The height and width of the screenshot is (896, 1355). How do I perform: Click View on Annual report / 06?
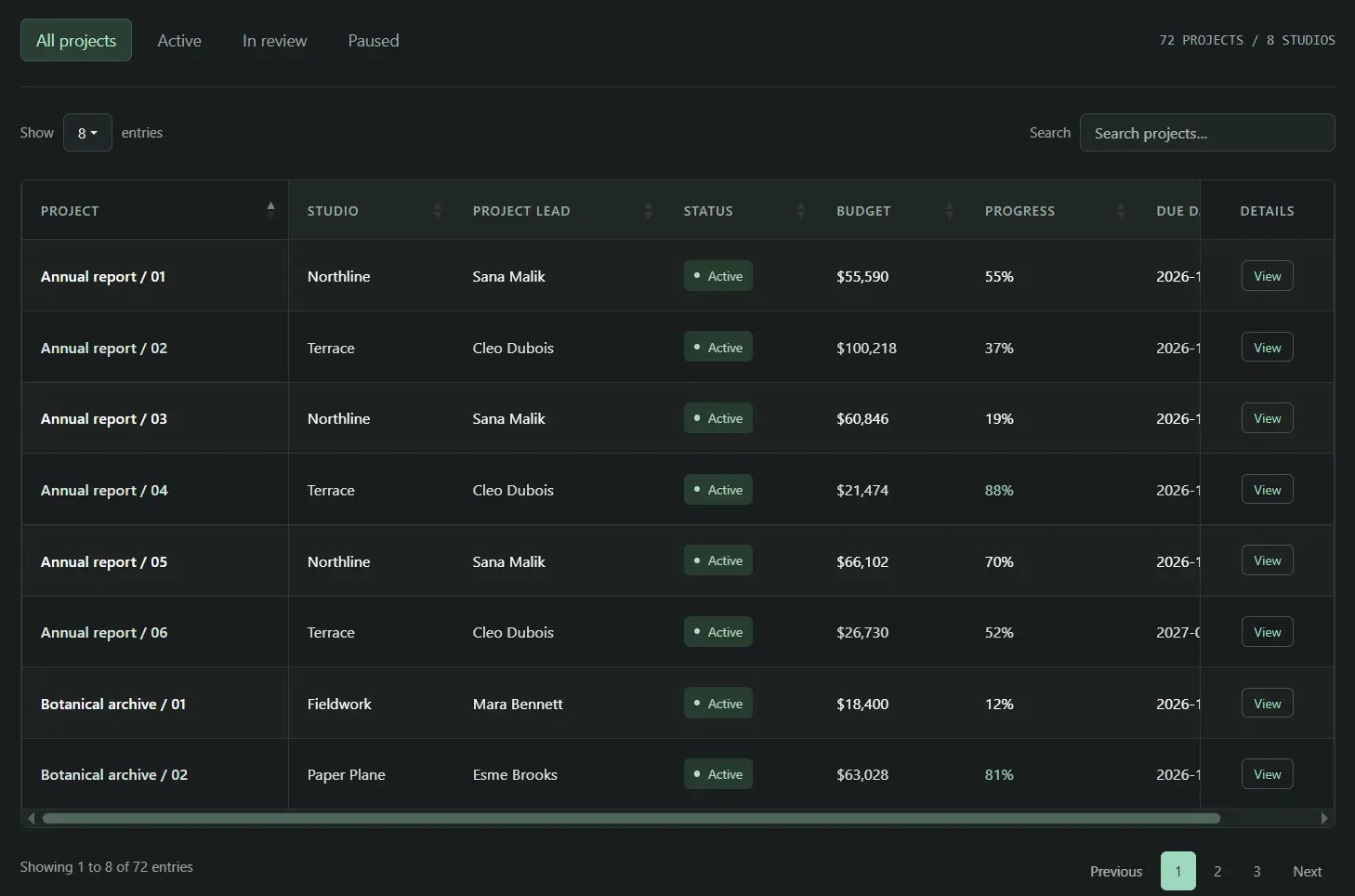point(1267,632)
